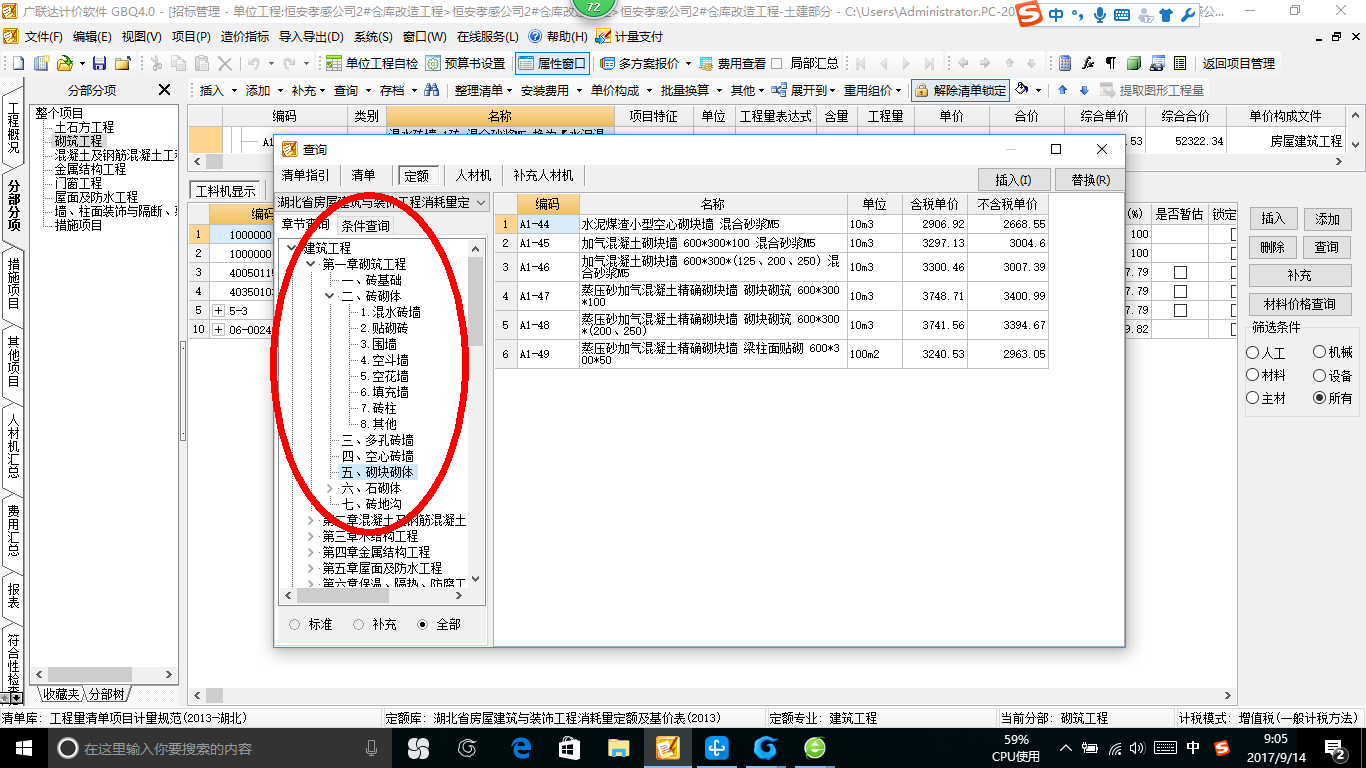Open the 湖北省房屋建筑 quota library dropdown

click(481, 203)
